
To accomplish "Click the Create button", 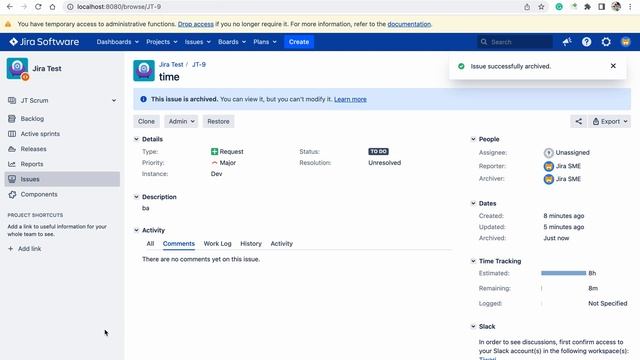I will [x=299, y=42].
